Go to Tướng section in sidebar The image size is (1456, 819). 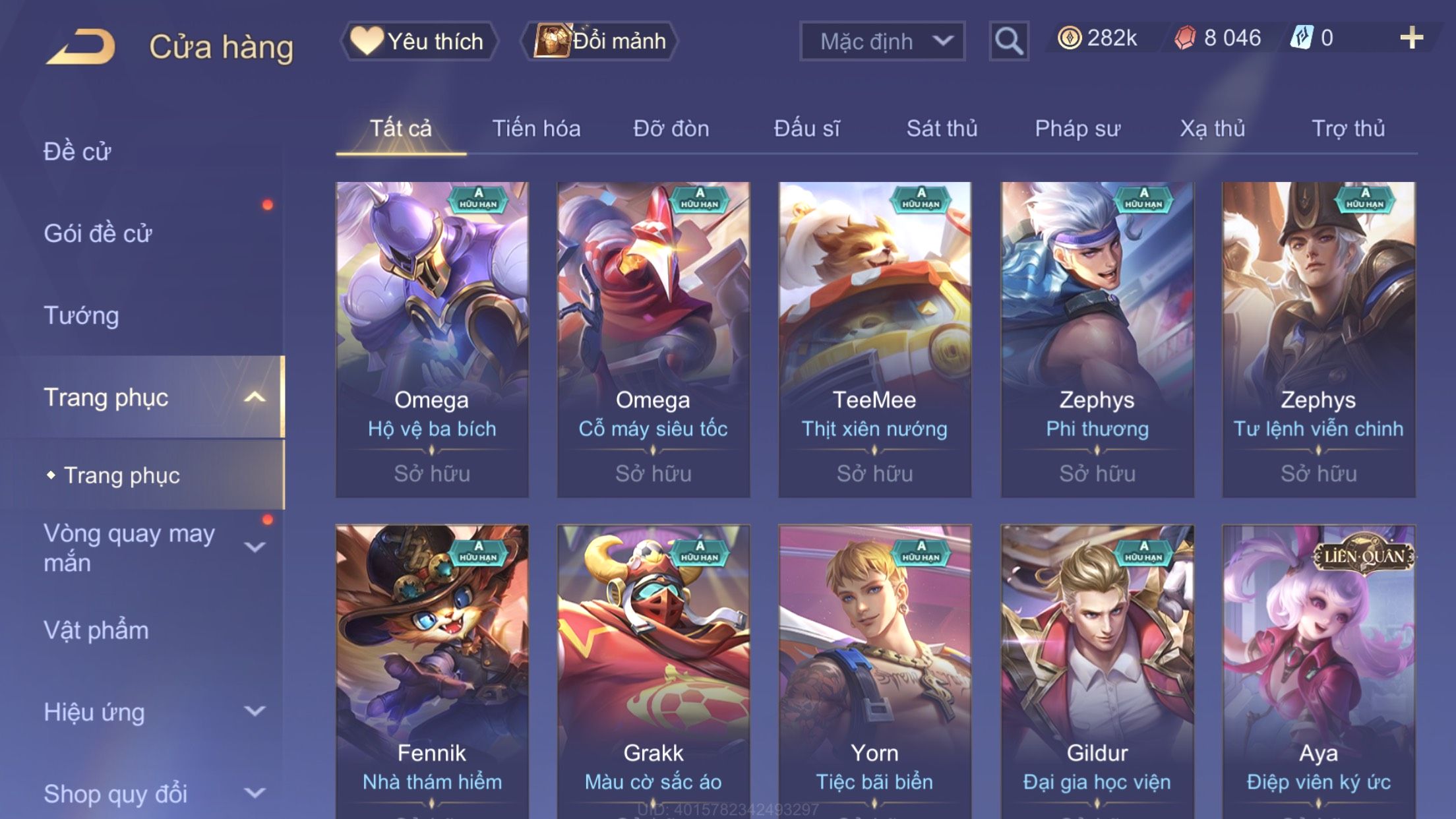coord(81,315)
